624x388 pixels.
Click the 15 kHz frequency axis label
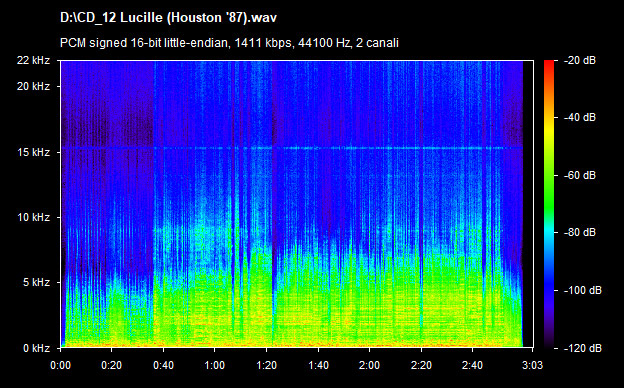33,152
